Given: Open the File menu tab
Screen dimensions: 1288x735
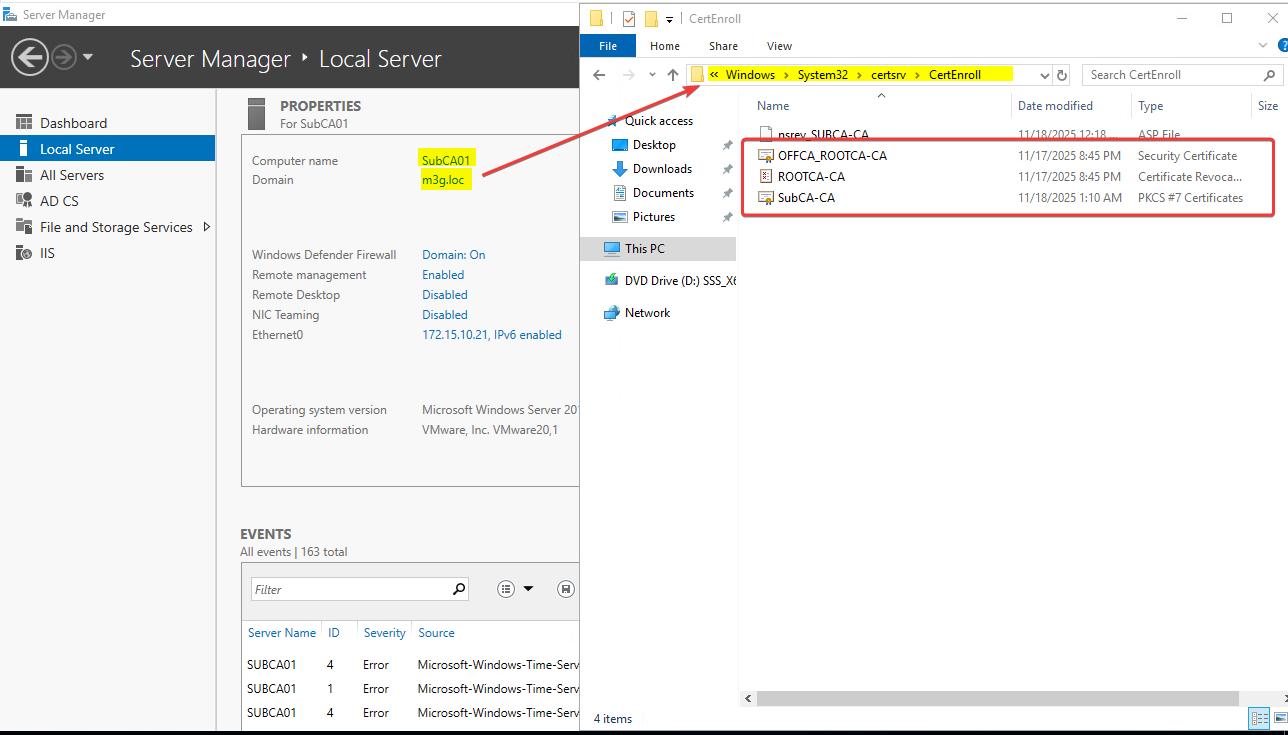Looking at the screenshot, I should pyautogui.click(x=608, y=46).
